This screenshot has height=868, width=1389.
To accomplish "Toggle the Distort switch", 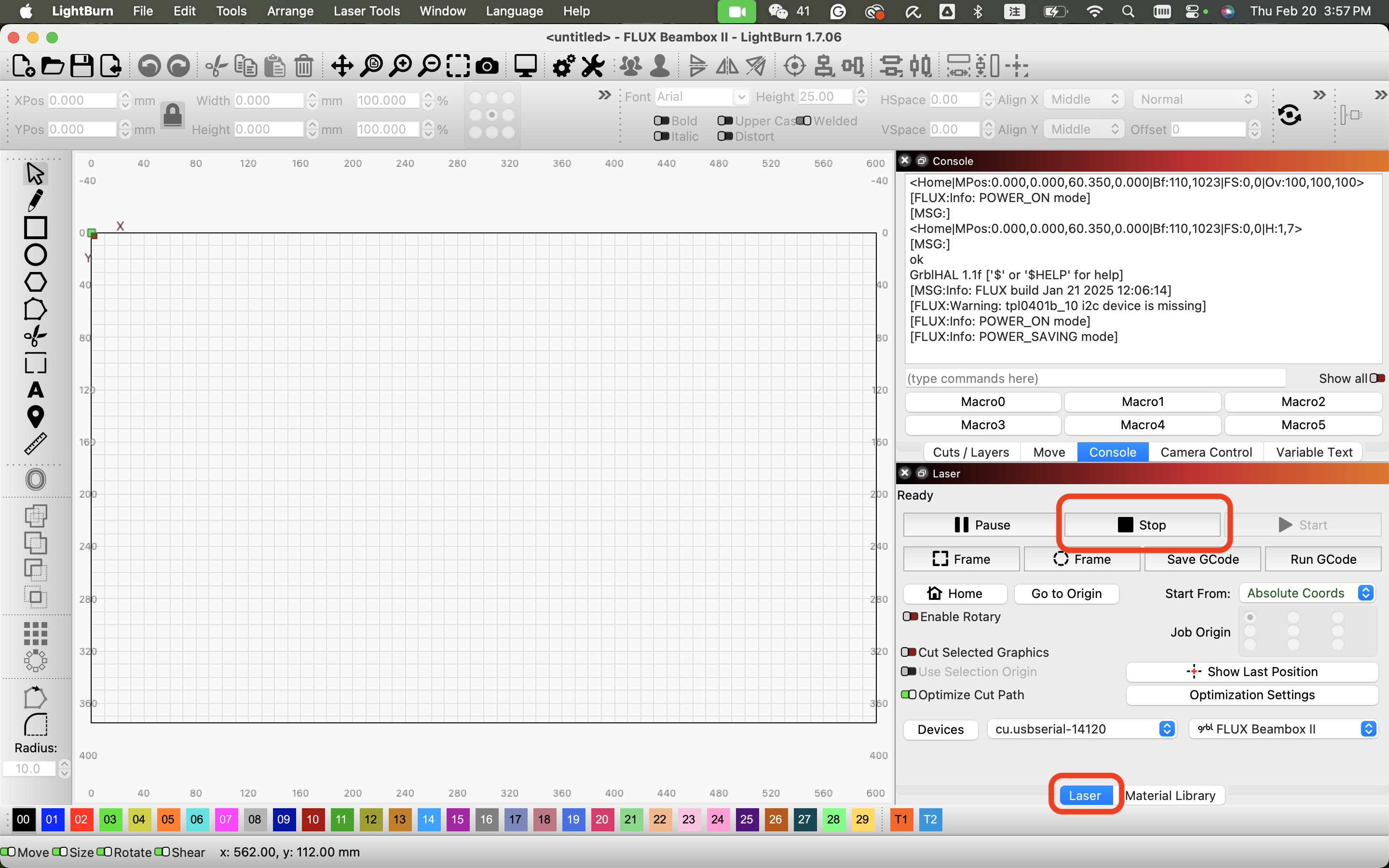I will click(x=725, y=136).
